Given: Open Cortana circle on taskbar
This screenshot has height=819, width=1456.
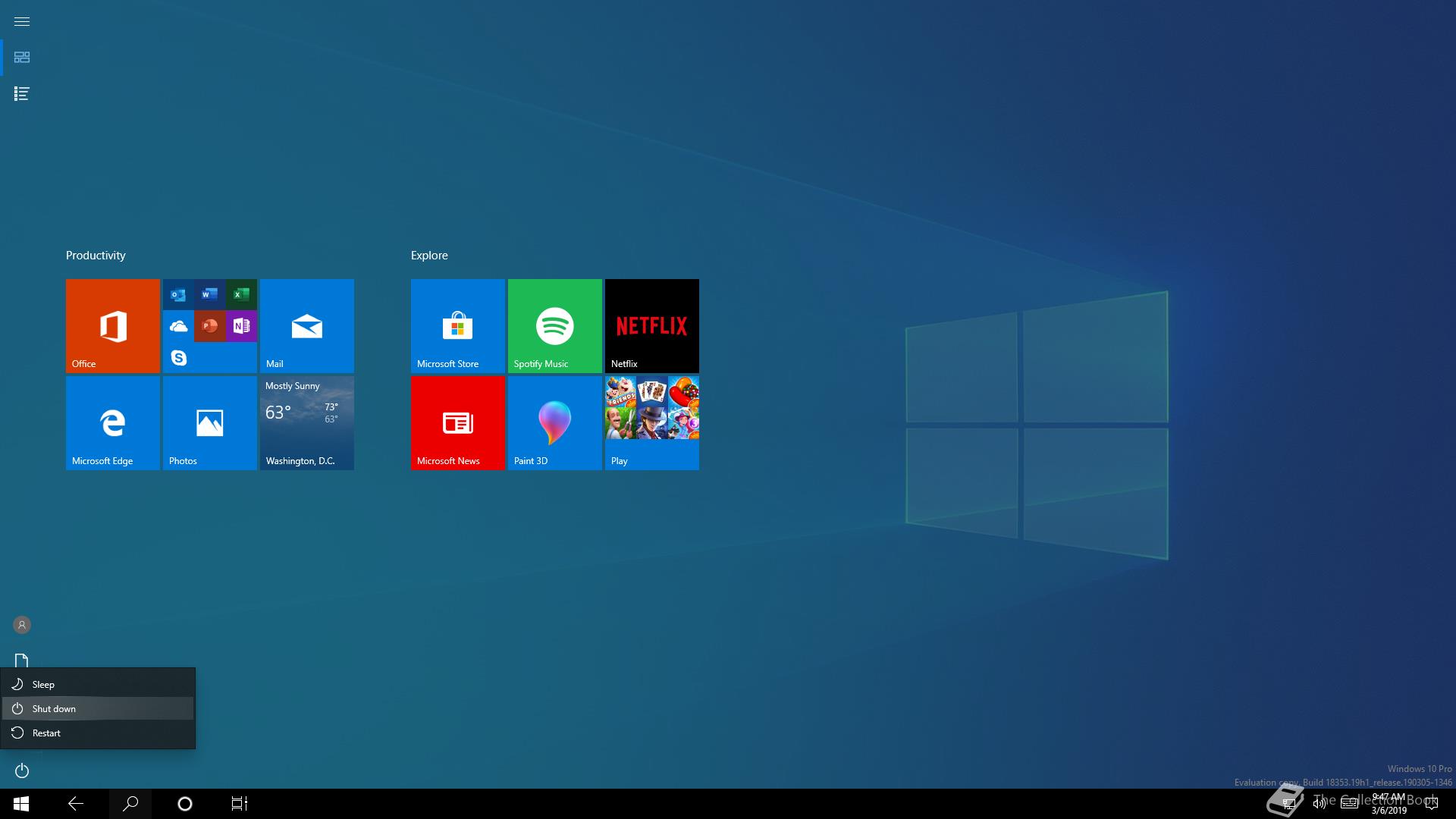Looking at the screenshot, I should click(185, 804).
